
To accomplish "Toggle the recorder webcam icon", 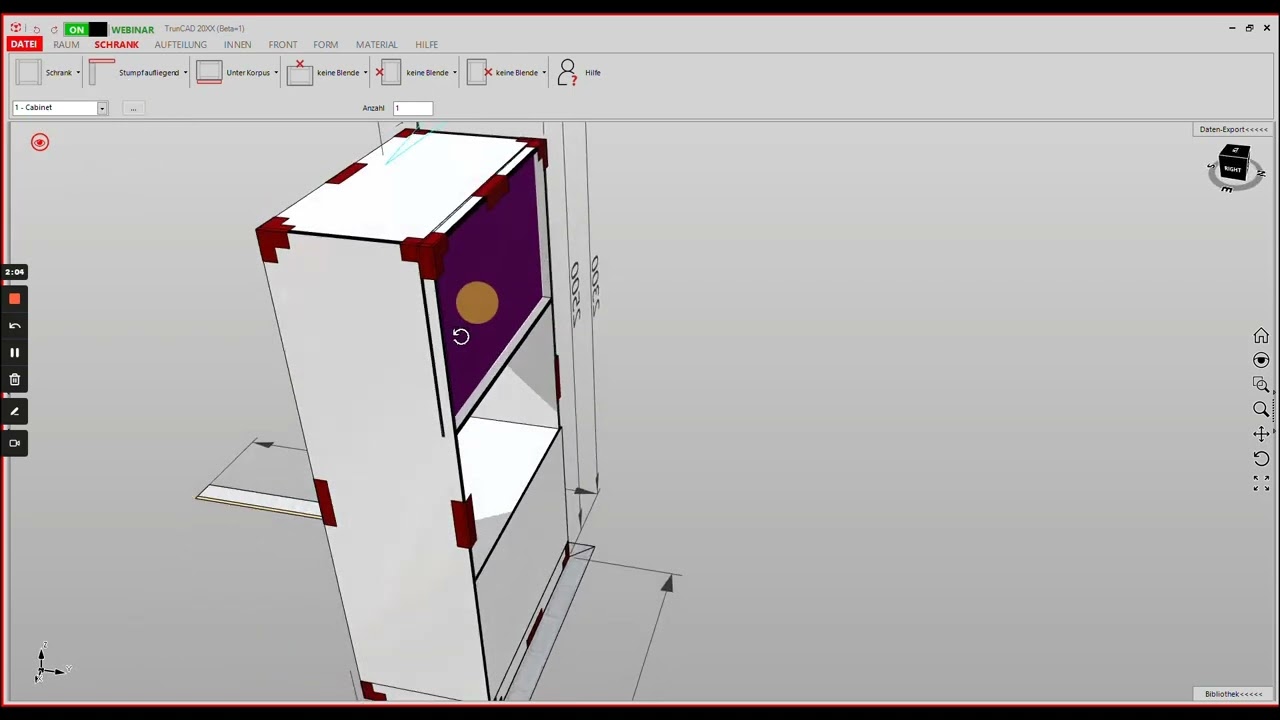I will coord(14,443).
